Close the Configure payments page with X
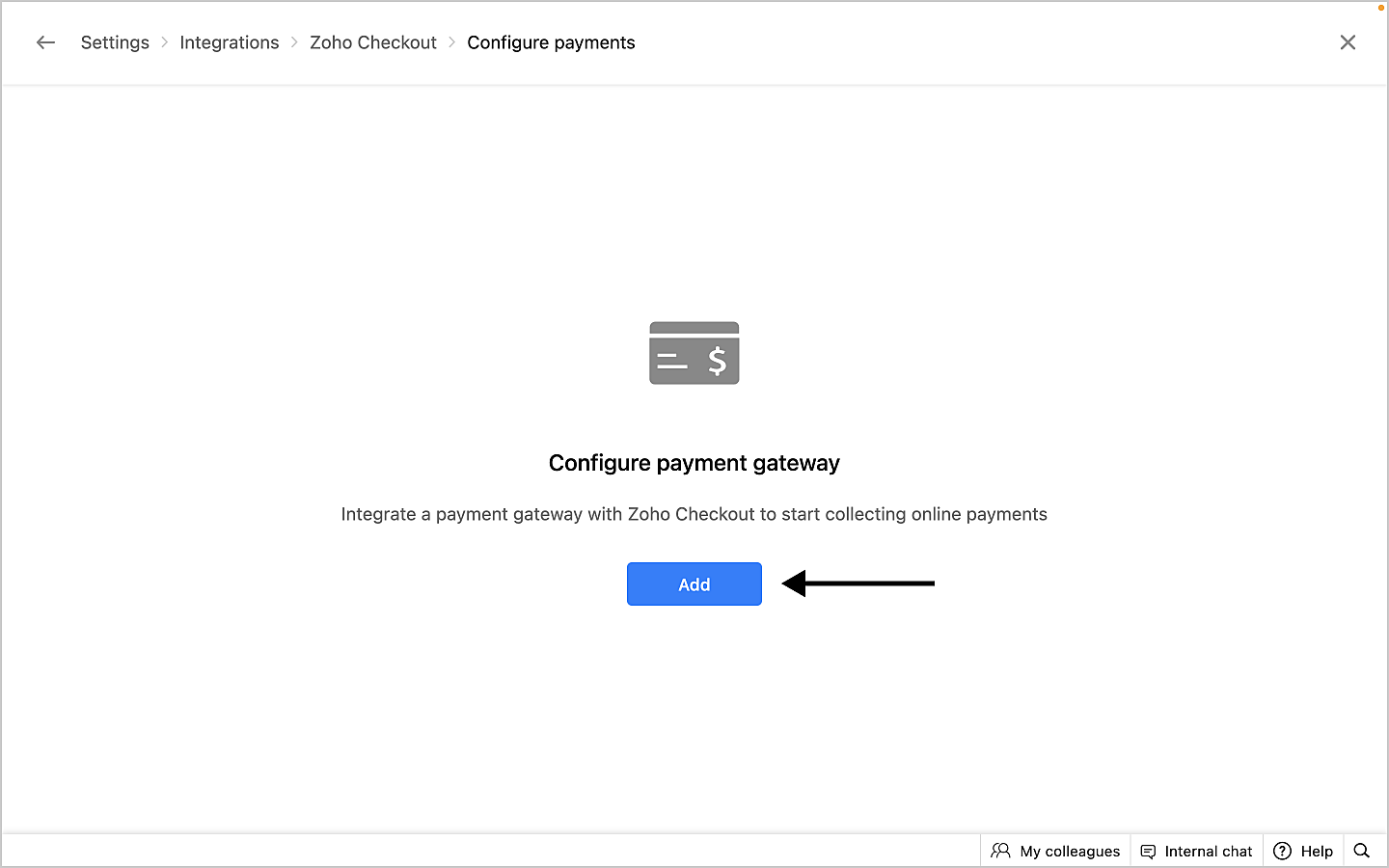The height and width of the screenshot is (868, 1389). (x=1348, y=42)
